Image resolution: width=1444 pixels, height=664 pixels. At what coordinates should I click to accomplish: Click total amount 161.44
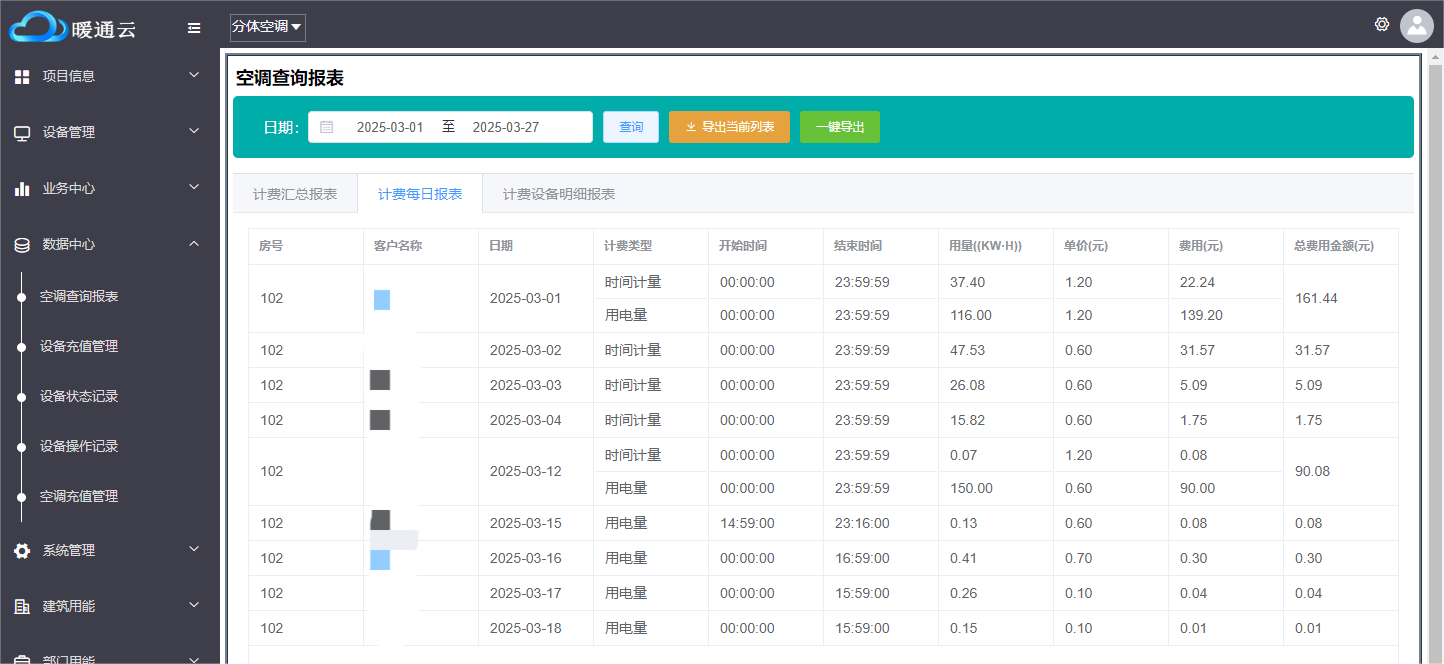point(1316,298)
